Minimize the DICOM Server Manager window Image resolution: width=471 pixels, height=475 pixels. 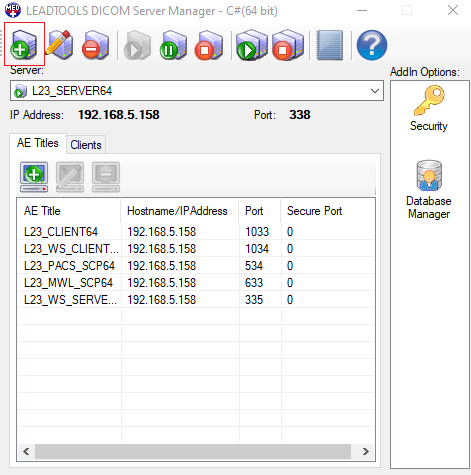[x=362, y=11]
